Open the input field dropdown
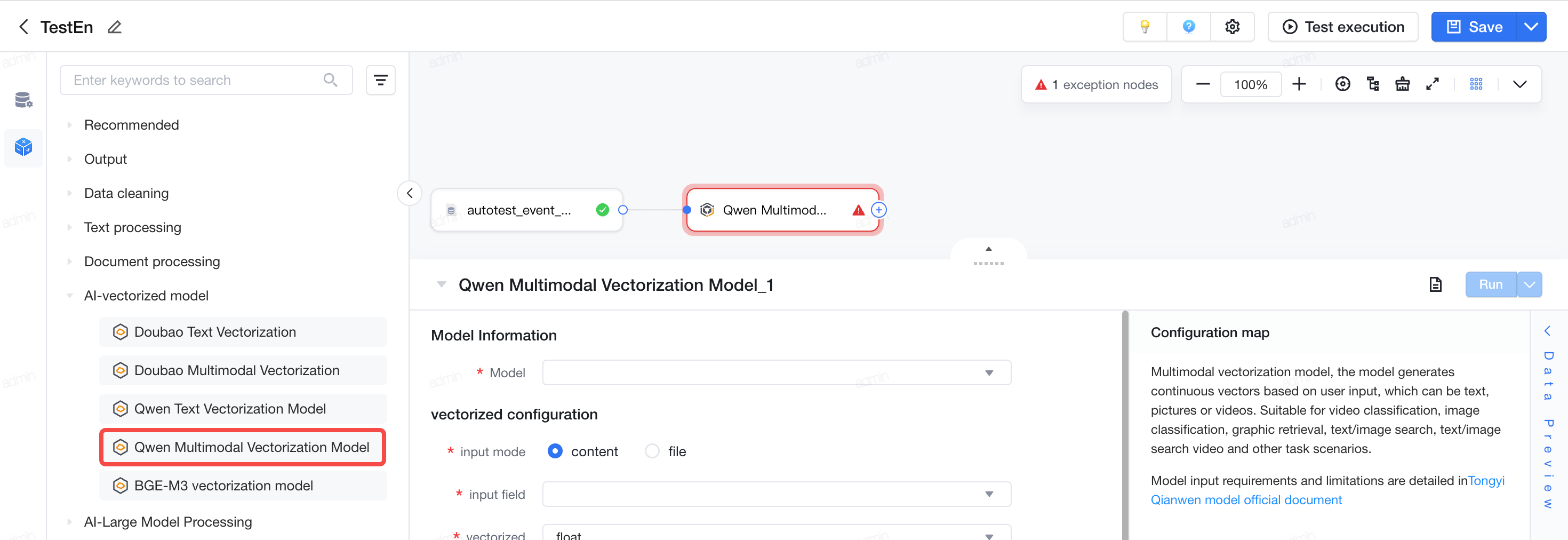This screenshot has height=540, width=1568. [x=777, y=494]
